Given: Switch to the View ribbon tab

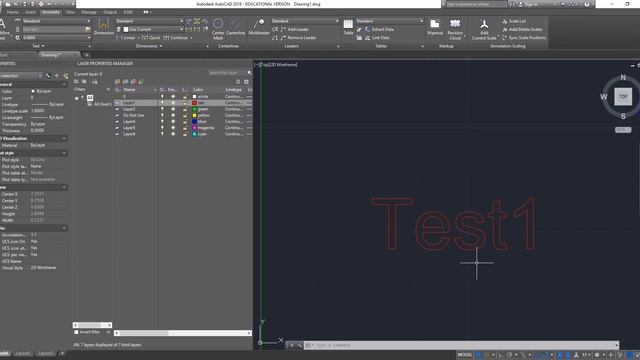Looking at the screenshot, I should point(70,12).
